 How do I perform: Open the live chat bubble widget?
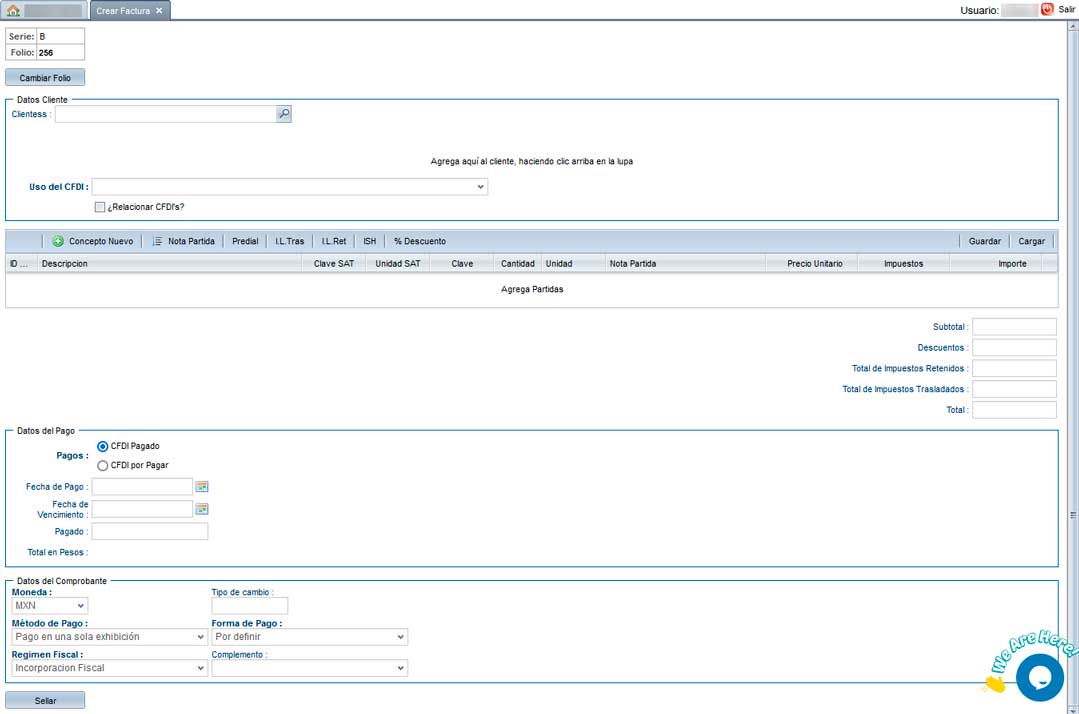click(x=1039, y=677)
